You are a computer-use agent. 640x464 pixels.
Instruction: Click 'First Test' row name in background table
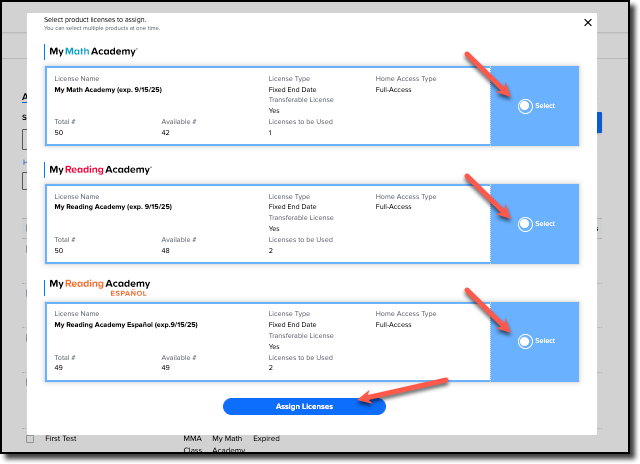[61, 439]
